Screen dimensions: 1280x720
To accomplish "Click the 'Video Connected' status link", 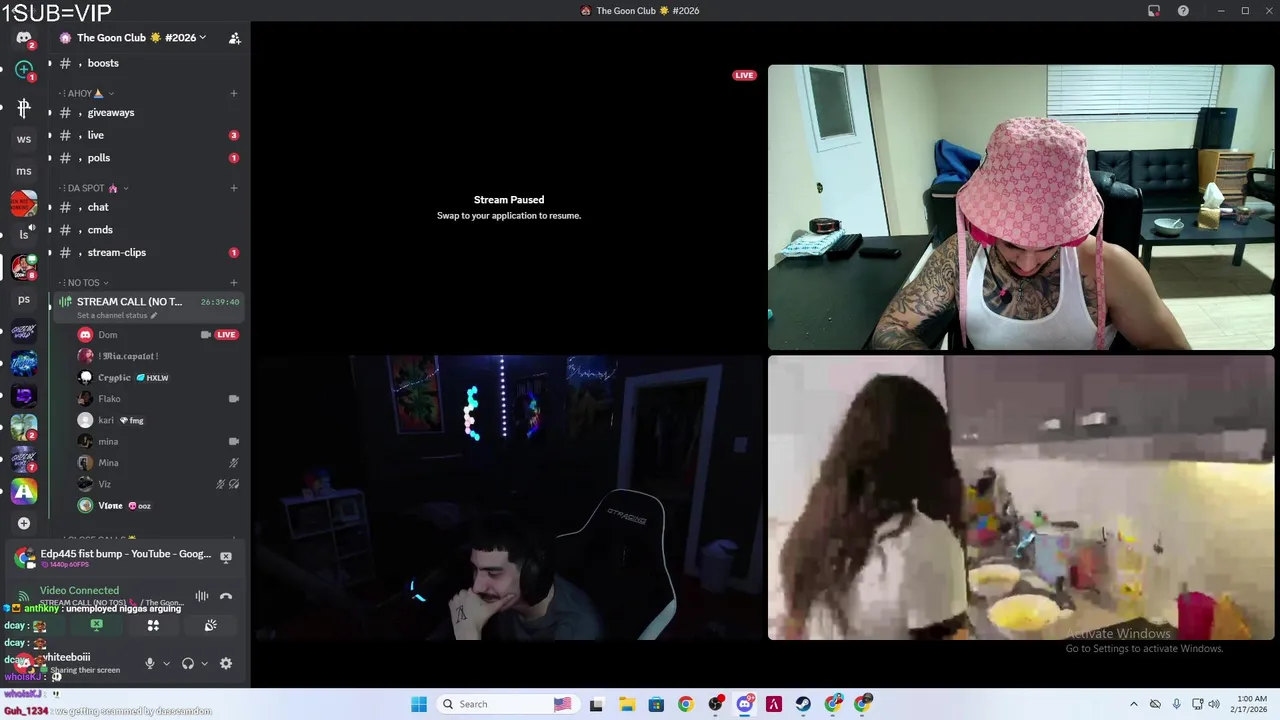I will click(79, 590).
